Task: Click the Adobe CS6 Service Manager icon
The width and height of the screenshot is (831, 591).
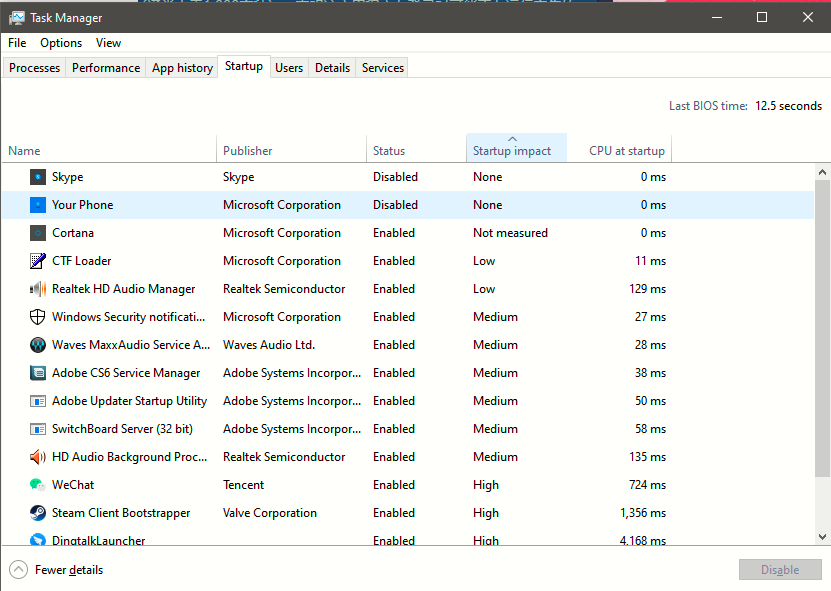Action: (38, 373)
